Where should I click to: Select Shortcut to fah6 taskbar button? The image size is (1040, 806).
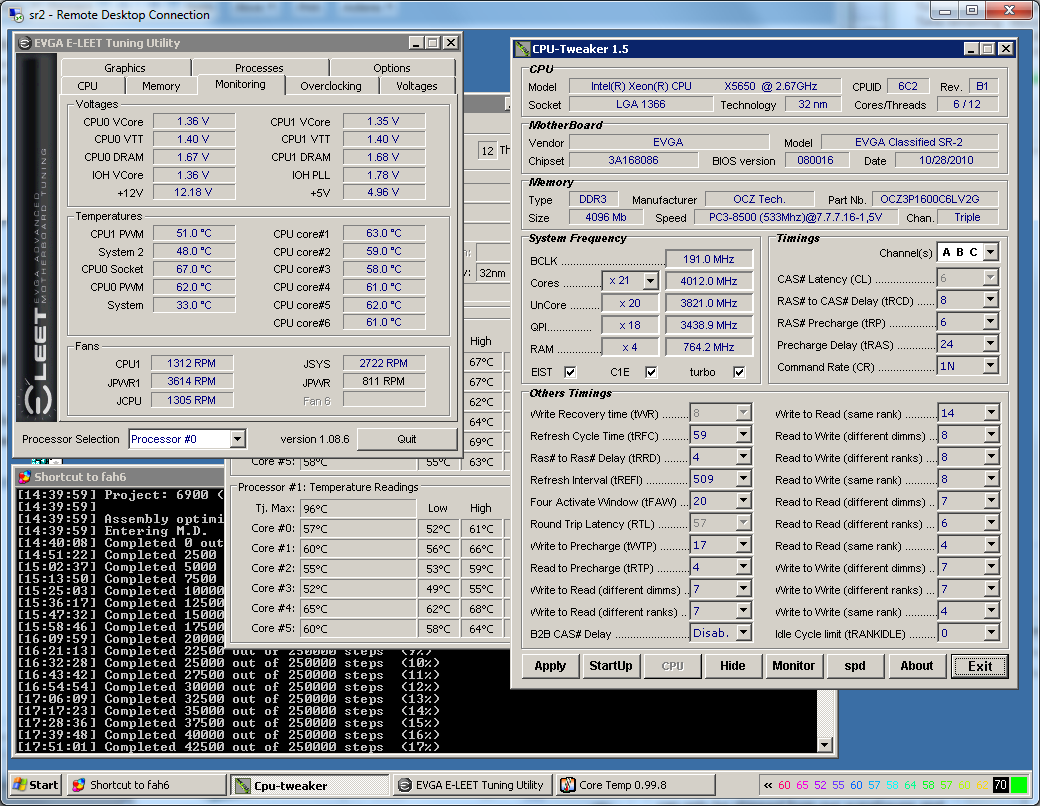(147, 785)
